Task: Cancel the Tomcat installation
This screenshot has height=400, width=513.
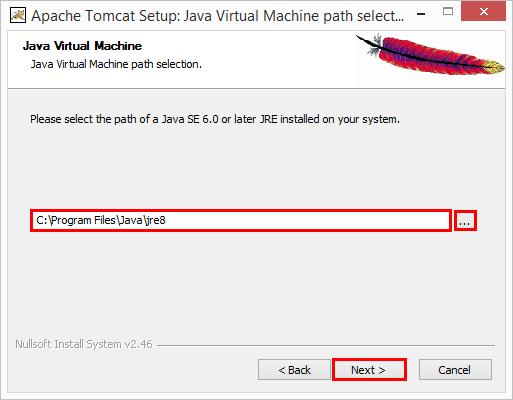Action: 455,370
